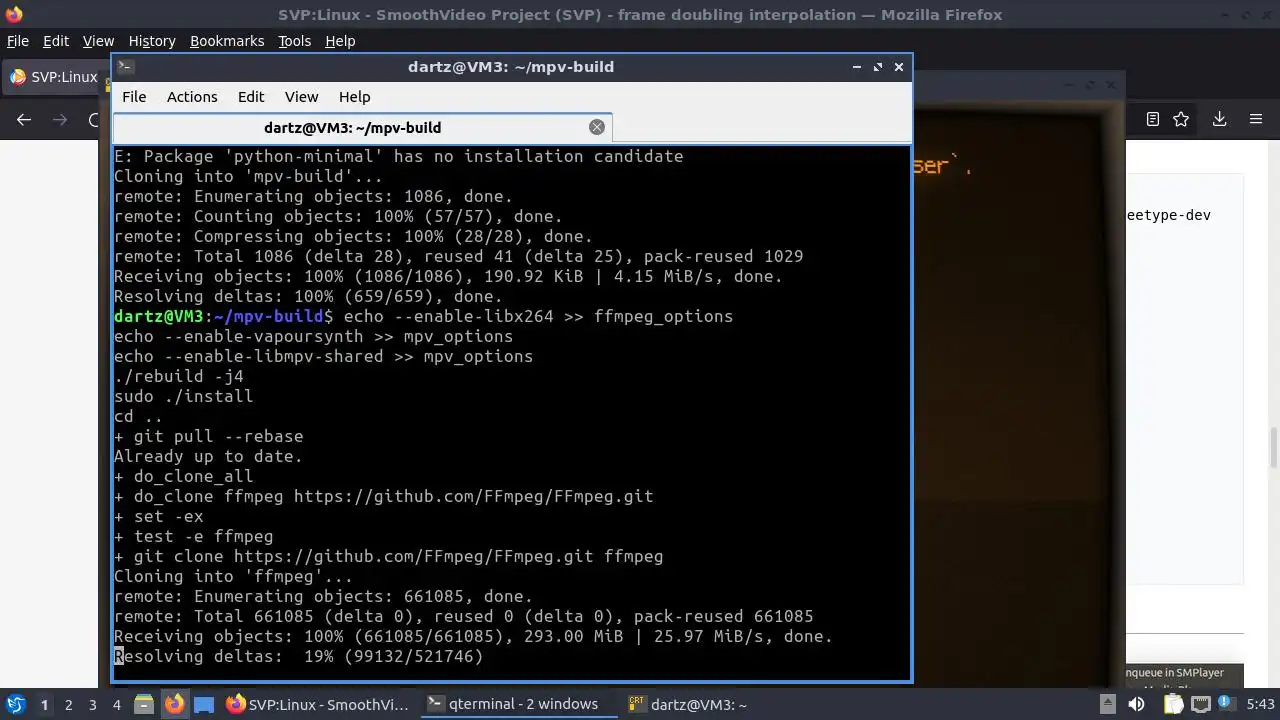This screenshot has height=720, width=1280.
Task: Click the Firefox page vertical scrollbar
Action: 1273,450
